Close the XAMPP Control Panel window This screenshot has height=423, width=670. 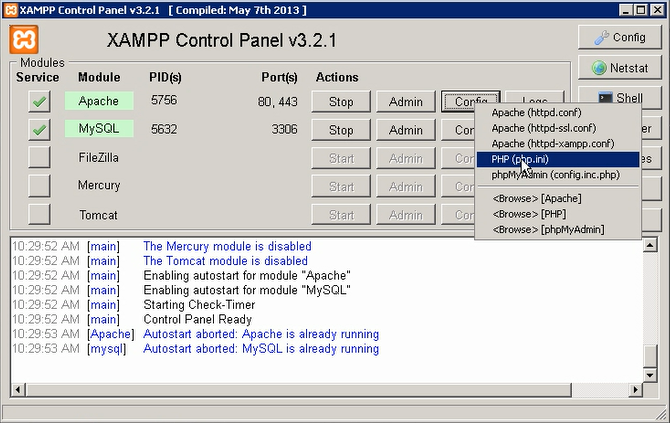658,10
